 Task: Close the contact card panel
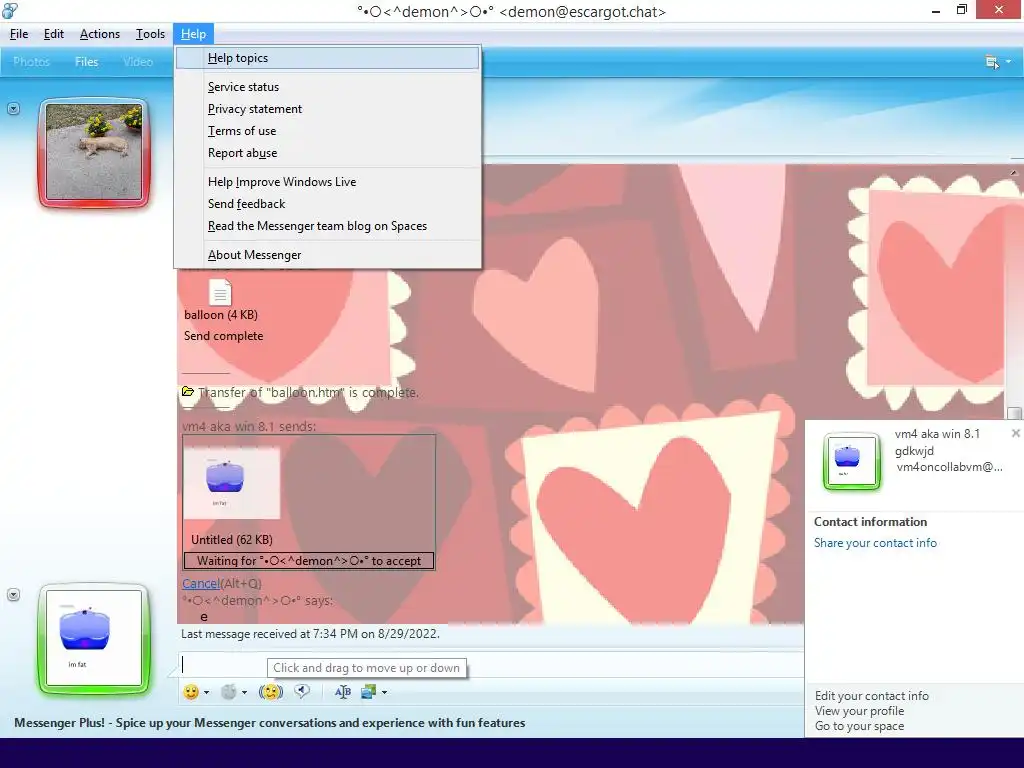tap(1016, 433)
